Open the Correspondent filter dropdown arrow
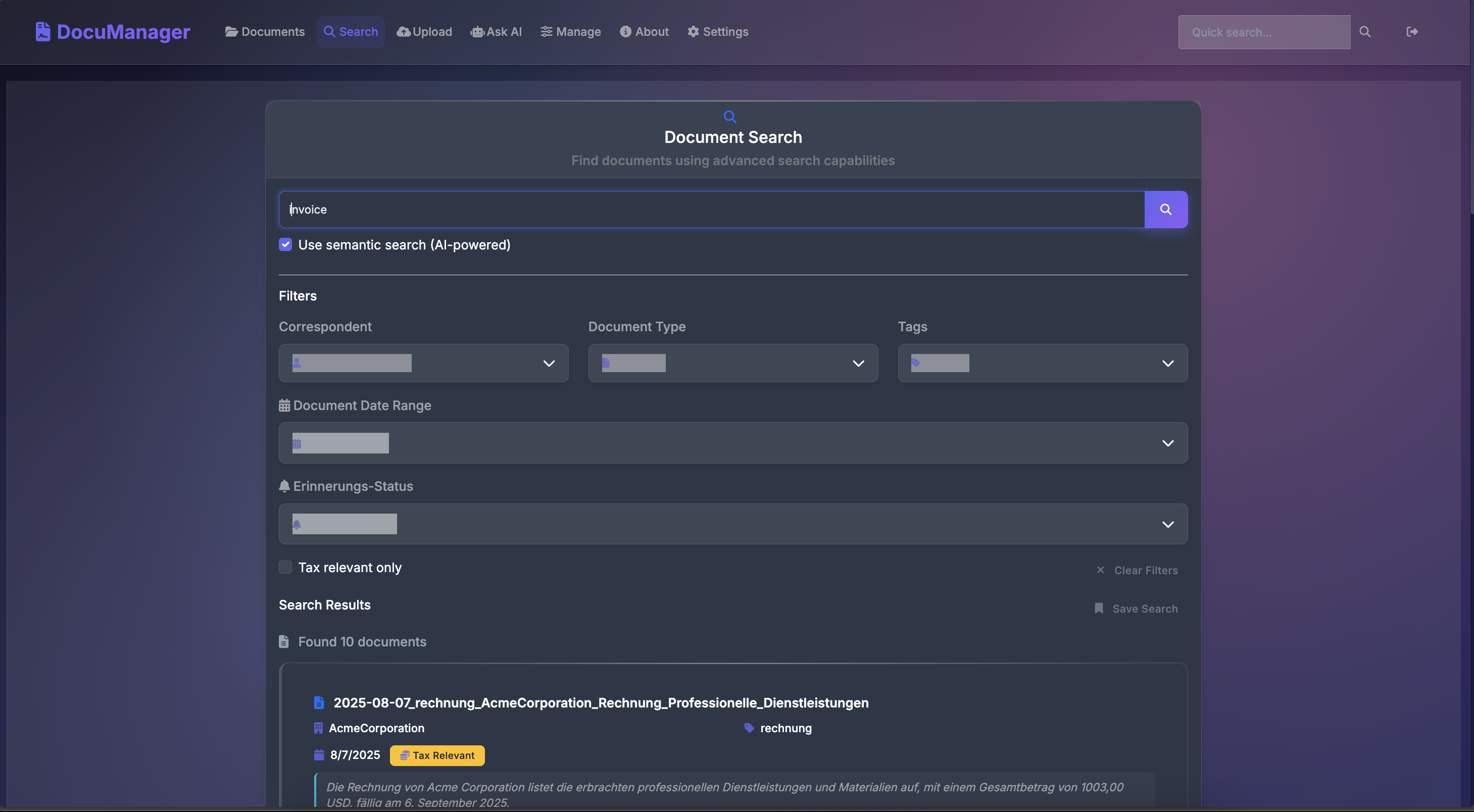This screenshot has width=1474, height=812. [x=549, y=364]
